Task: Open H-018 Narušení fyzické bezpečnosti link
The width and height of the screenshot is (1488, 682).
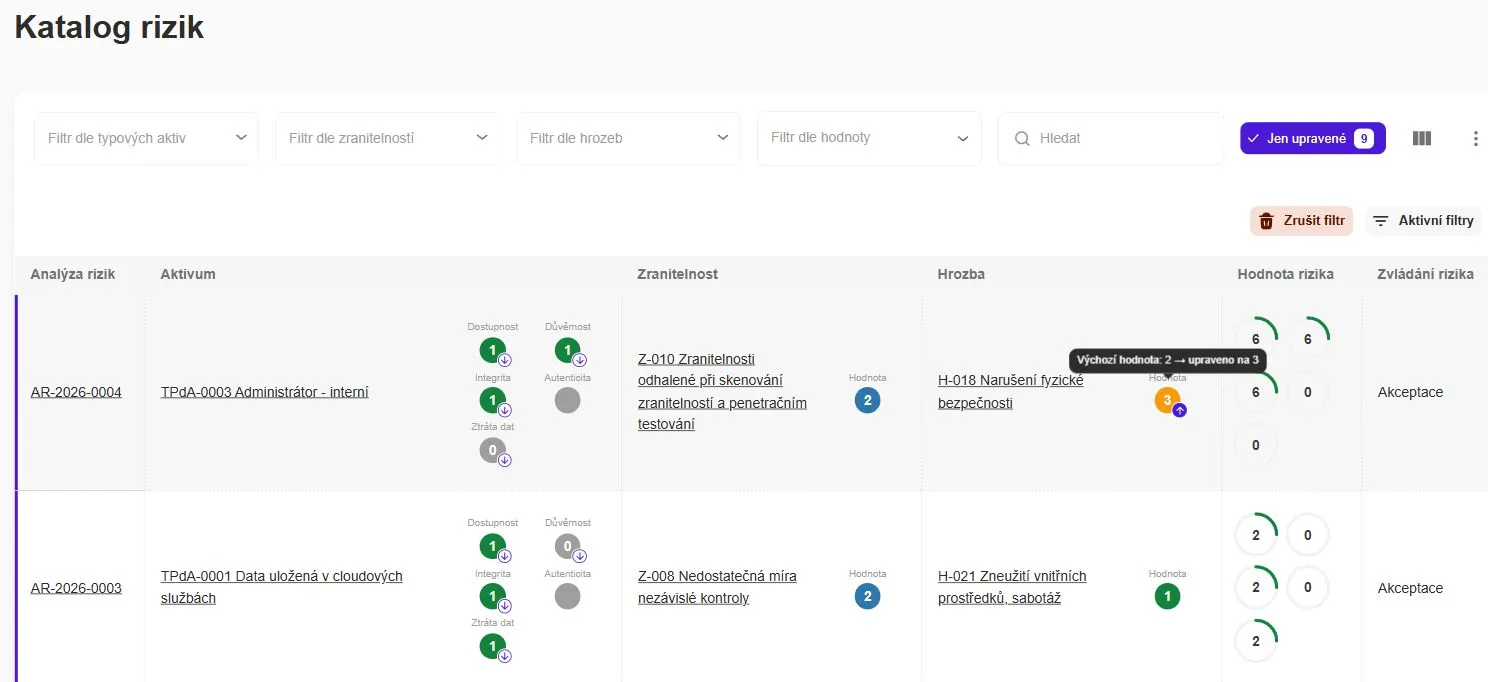Action: point(1010,391)
